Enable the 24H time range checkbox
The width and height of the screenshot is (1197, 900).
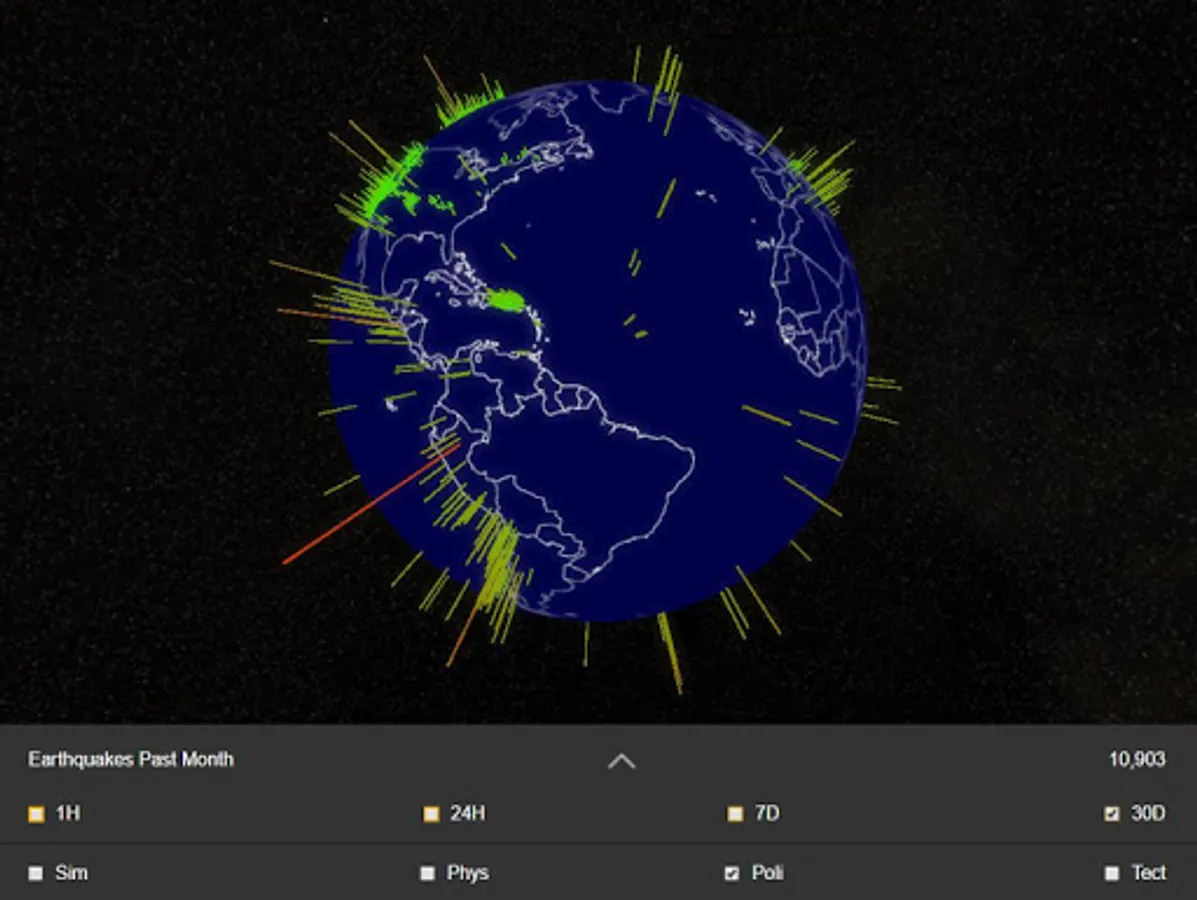click(431, 814)
